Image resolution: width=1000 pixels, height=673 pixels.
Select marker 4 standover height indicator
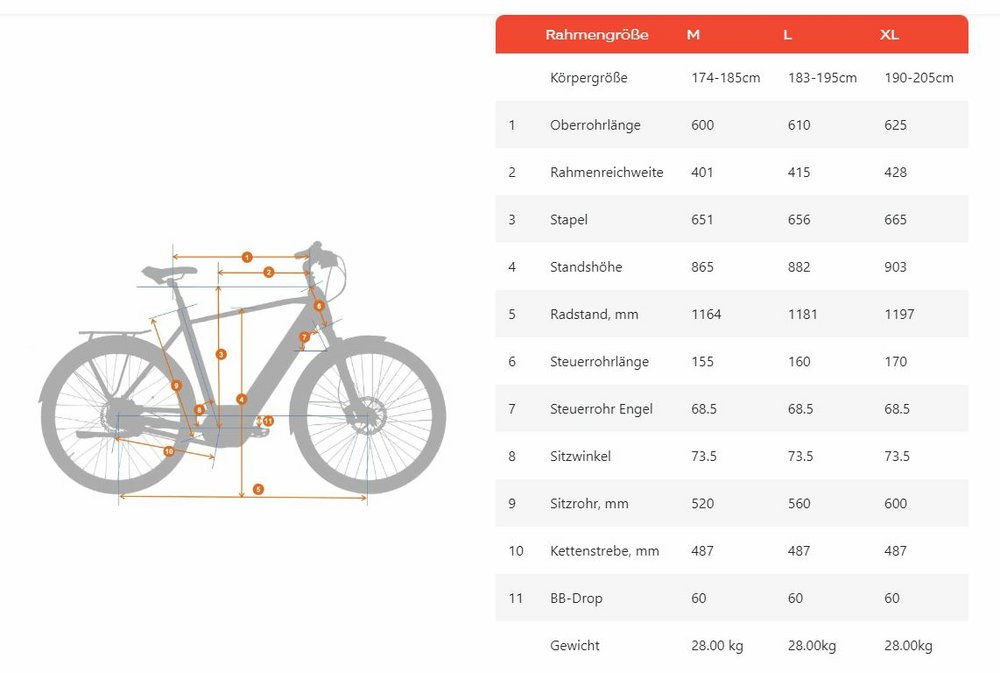pyautogui.click(x=241, y=399)
